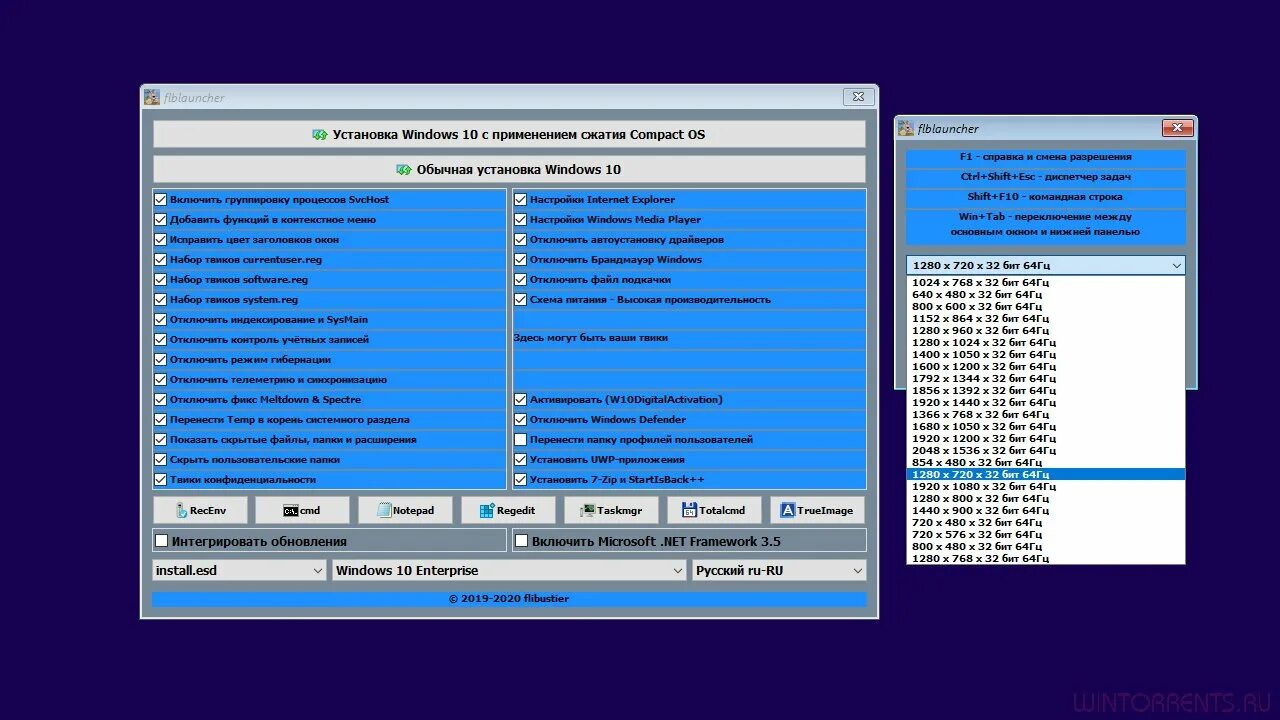The height and width of the screenshot is (720, 1280).
Task: Toggle 'Отключить контроль учётных записей' checkbox
Action: 161,339
